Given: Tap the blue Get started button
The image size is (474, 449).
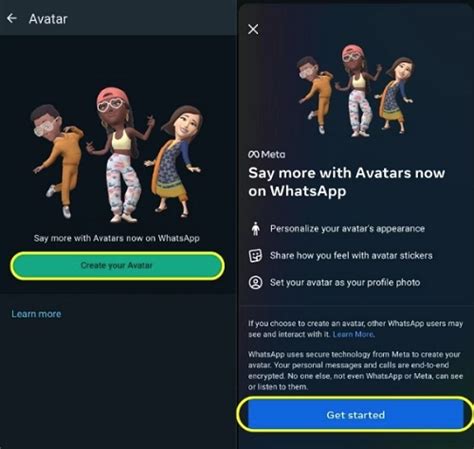Looking at the screenshot, I should pos(356,415).
